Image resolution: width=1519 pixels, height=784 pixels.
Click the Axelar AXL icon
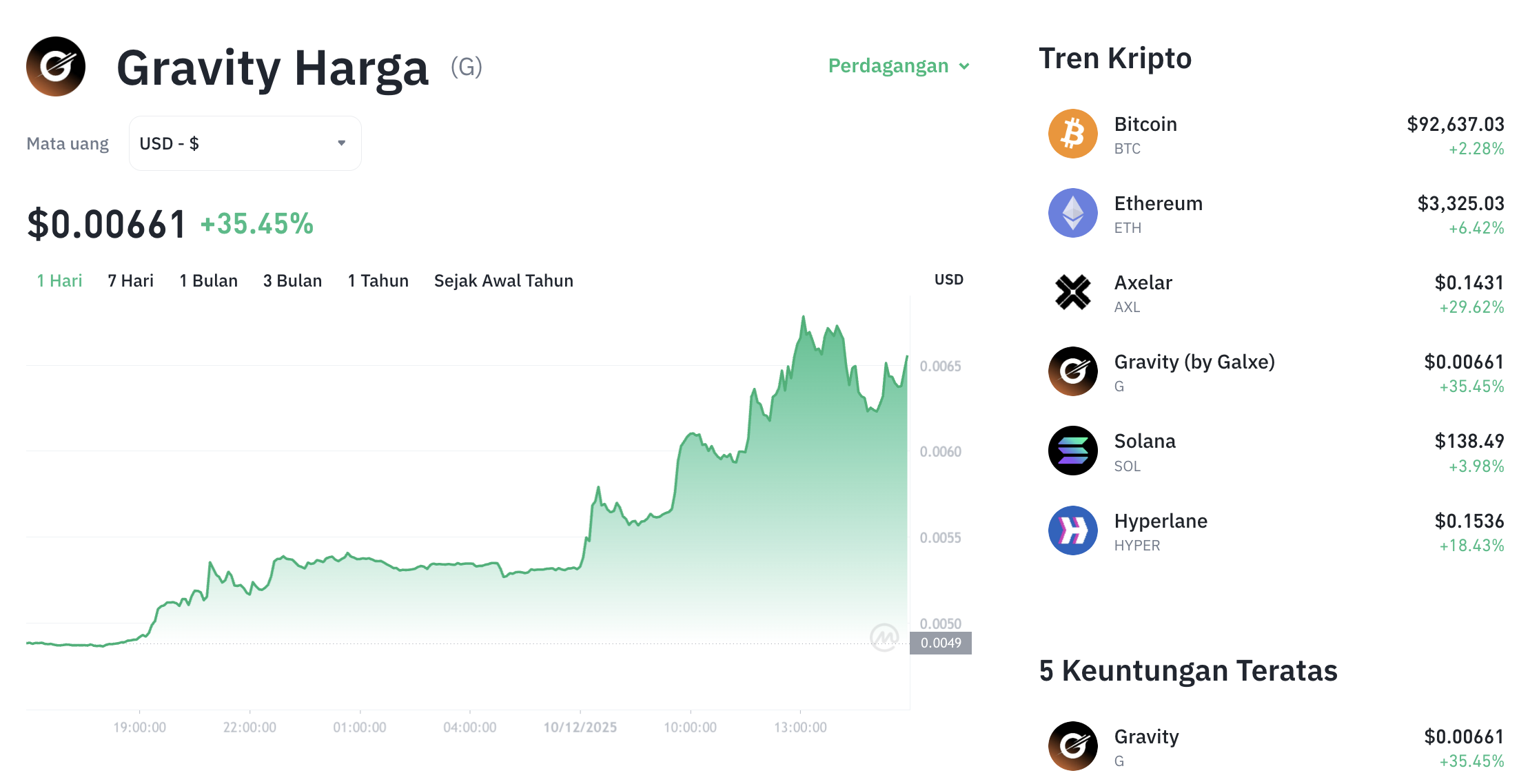(1072, 292)
